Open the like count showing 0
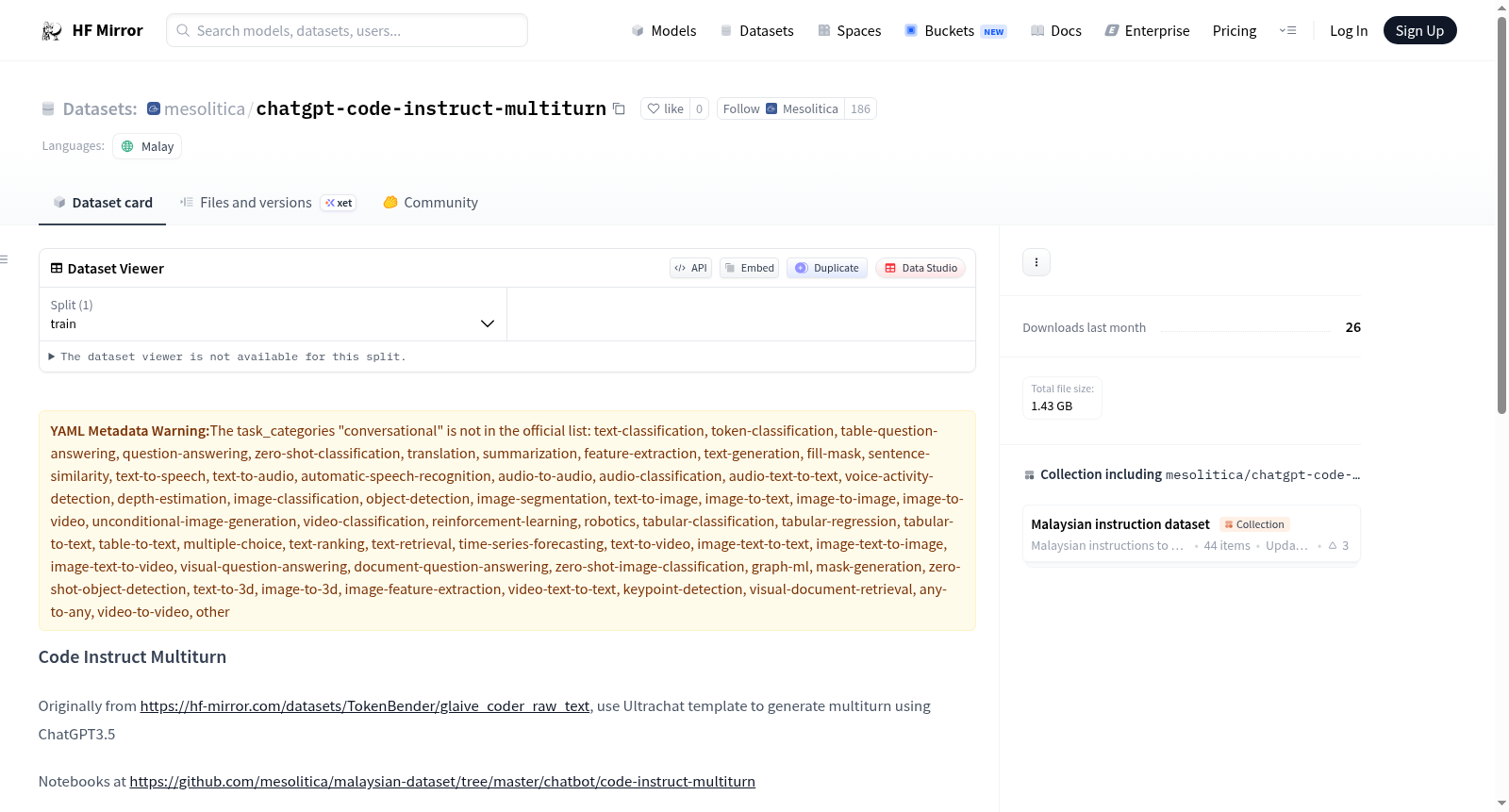This screenshot has height=812, width=1509. point(699,108)
